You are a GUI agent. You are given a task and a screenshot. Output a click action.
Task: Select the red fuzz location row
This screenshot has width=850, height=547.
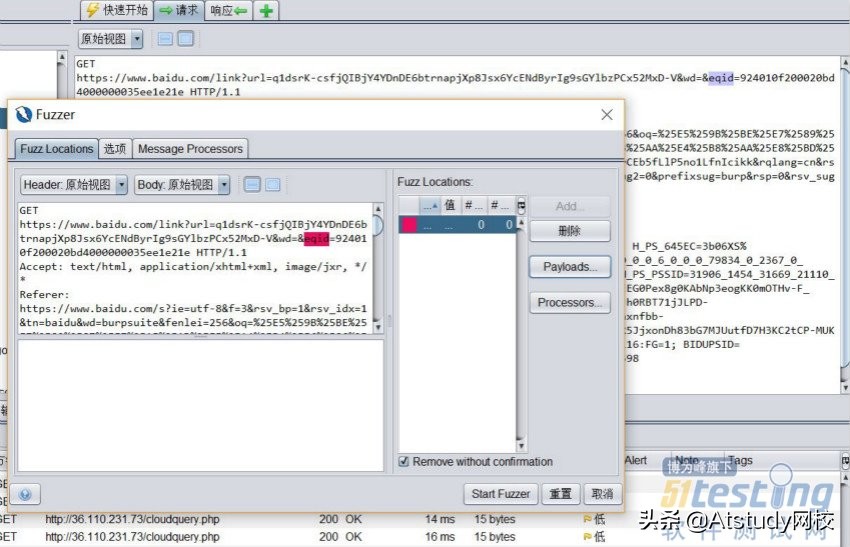click(x=456, y=224)
